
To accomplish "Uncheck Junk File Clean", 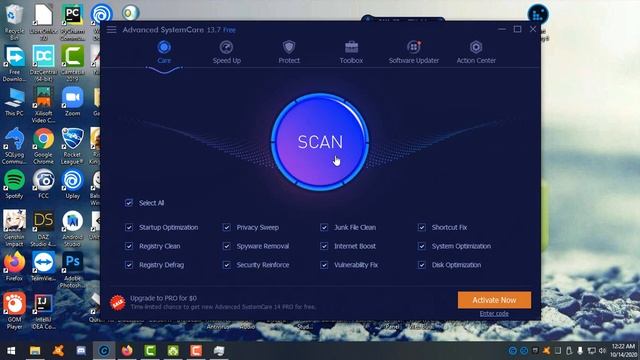I will (x=324, y=227).
